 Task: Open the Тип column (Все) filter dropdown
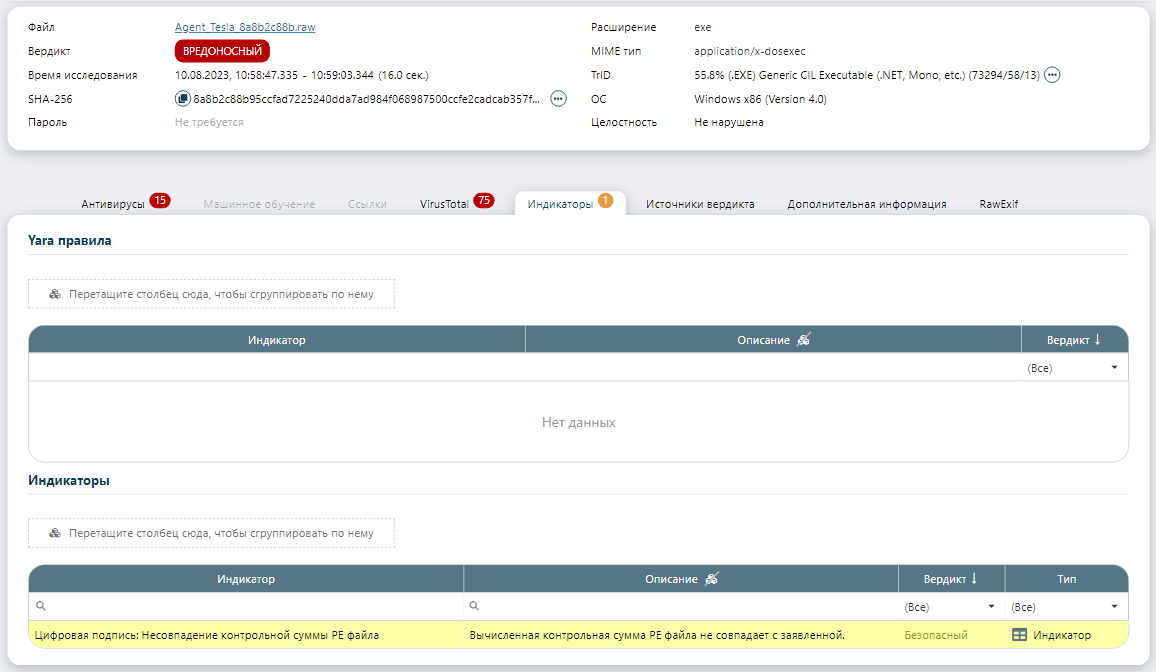[x=1114, y=607]
